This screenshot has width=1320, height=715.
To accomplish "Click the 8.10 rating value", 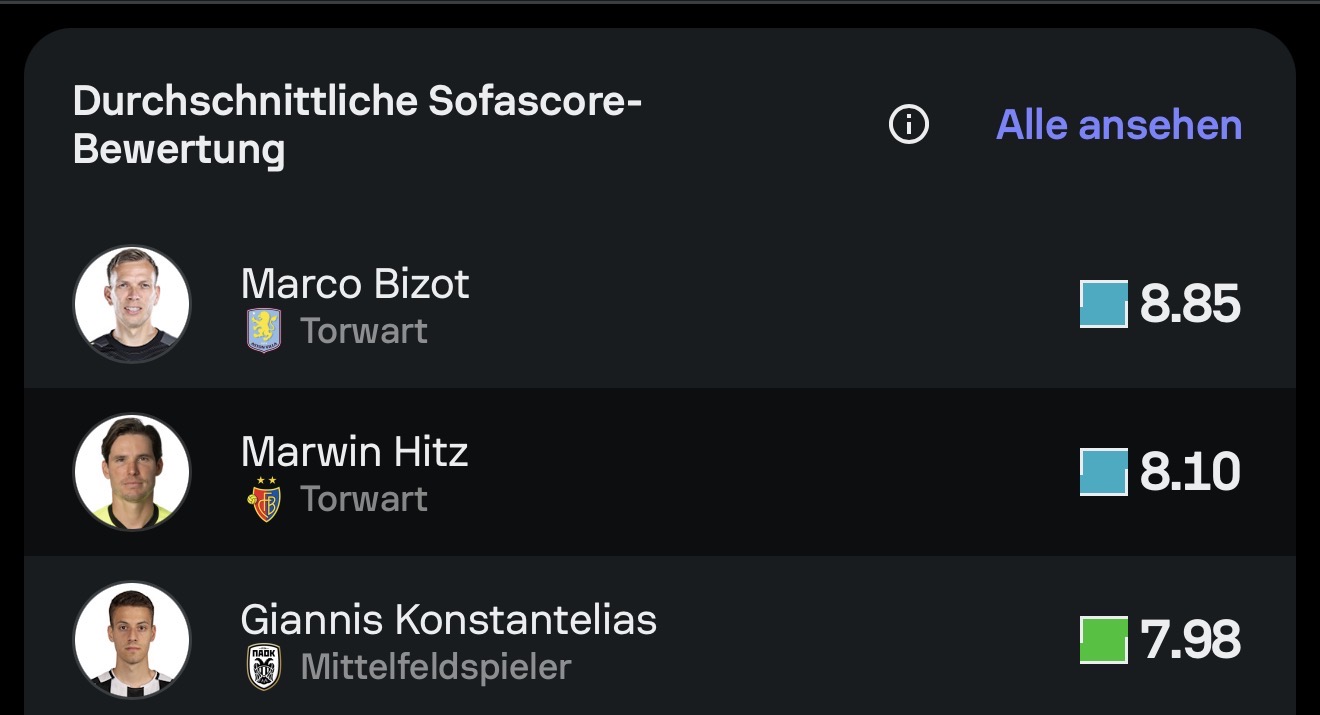I will coord(1190,472).
